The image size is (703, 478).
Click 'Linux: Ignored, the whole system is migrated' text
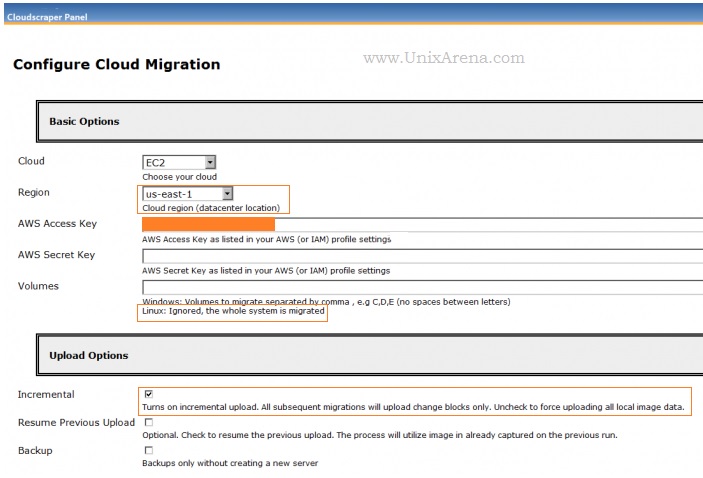(x=233, y=311)
